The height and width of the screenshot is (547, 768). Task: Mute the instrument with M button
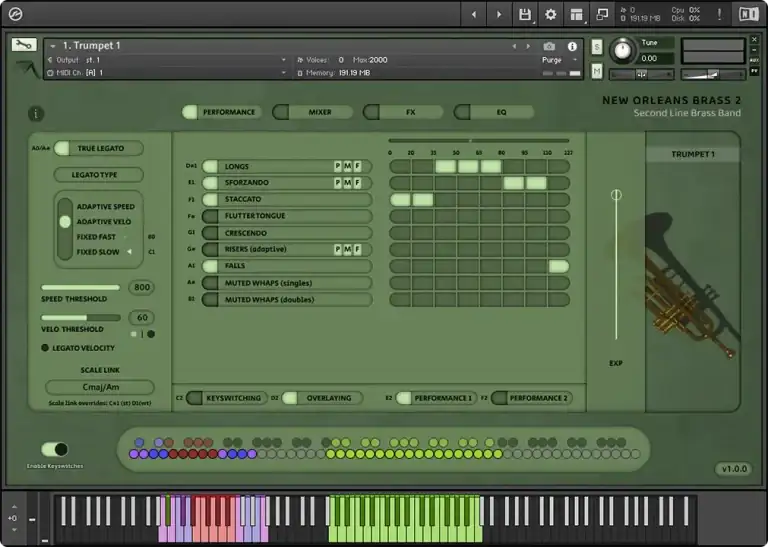pyautogui.click(x=597, y=71)
